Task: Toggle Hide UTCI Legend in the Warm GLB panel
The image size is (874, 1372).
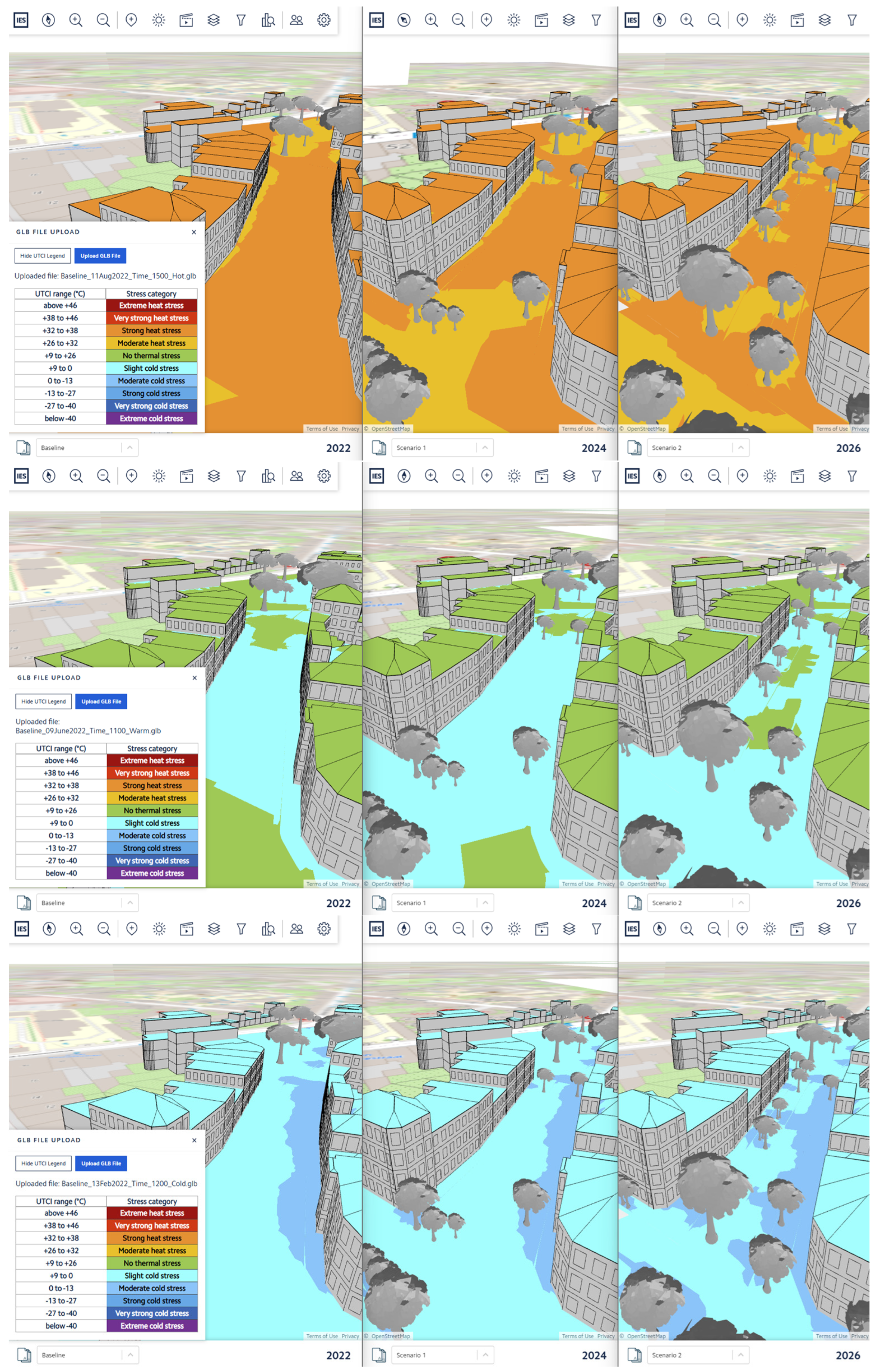Action: coord(43,702)
